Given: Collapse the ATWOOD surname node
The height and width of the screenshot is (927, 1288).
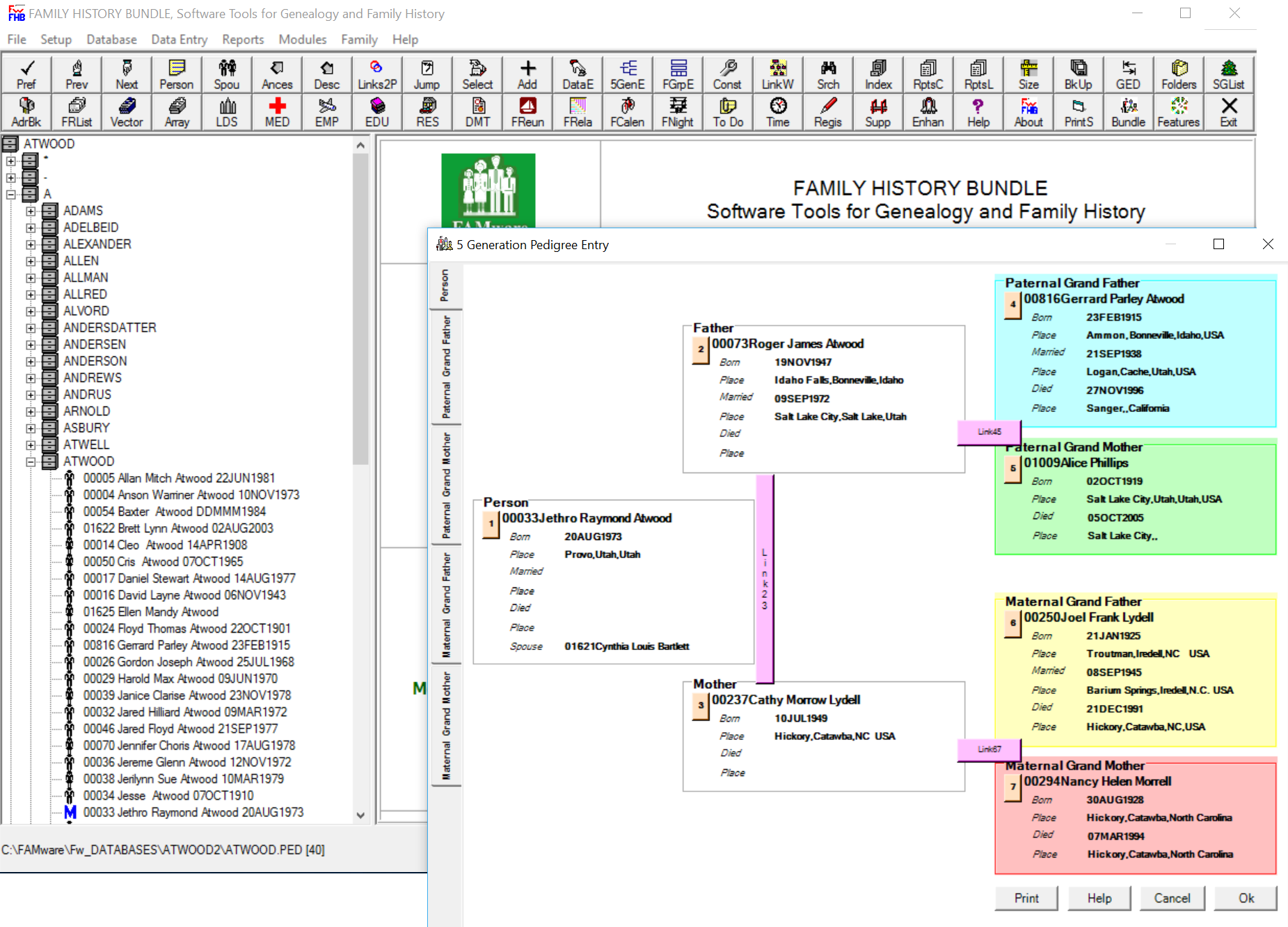Looking at the screenshot, I should 31,461.
